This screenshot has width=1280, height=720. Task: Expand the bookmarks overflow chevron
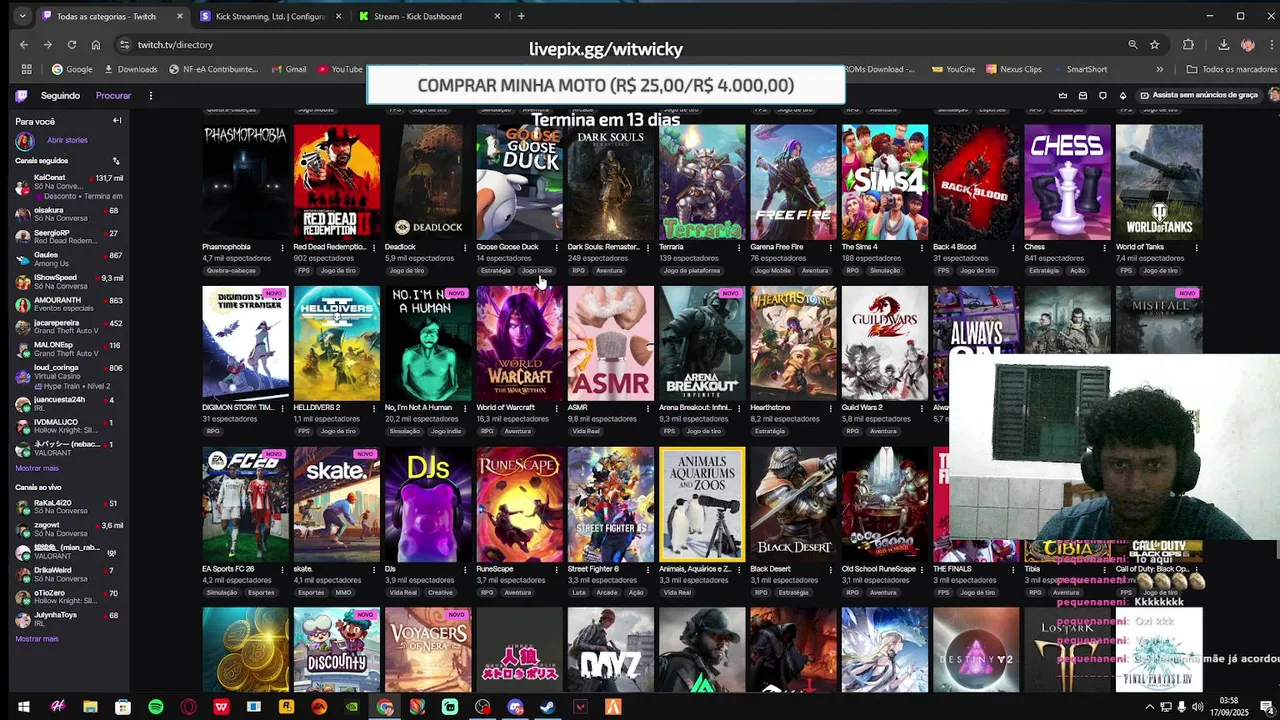point(1160,69)
